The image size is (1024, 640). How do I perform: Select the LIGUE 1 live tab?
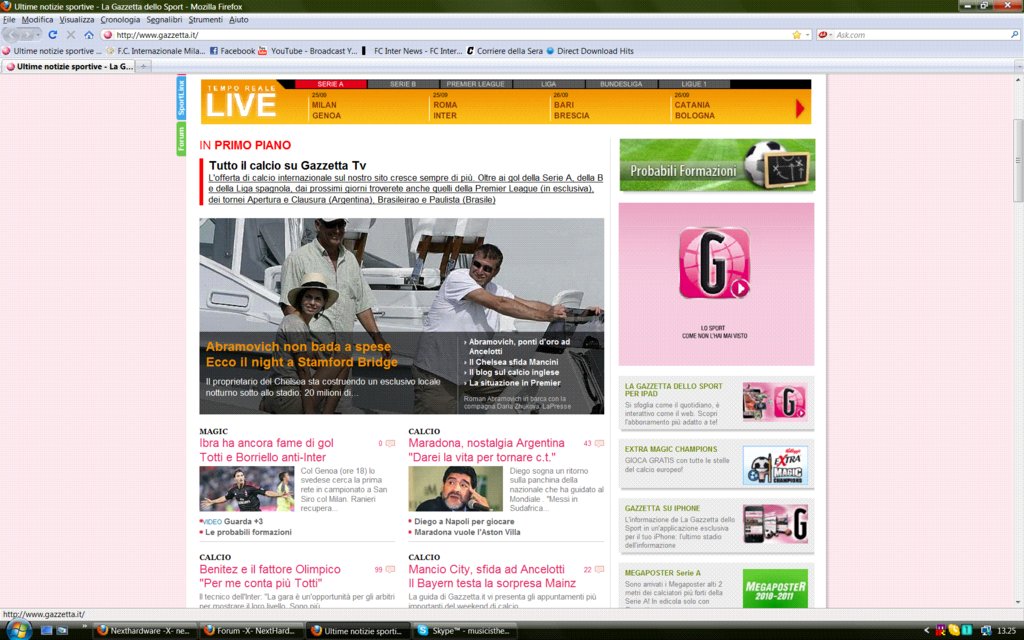[x=694, y=84]
